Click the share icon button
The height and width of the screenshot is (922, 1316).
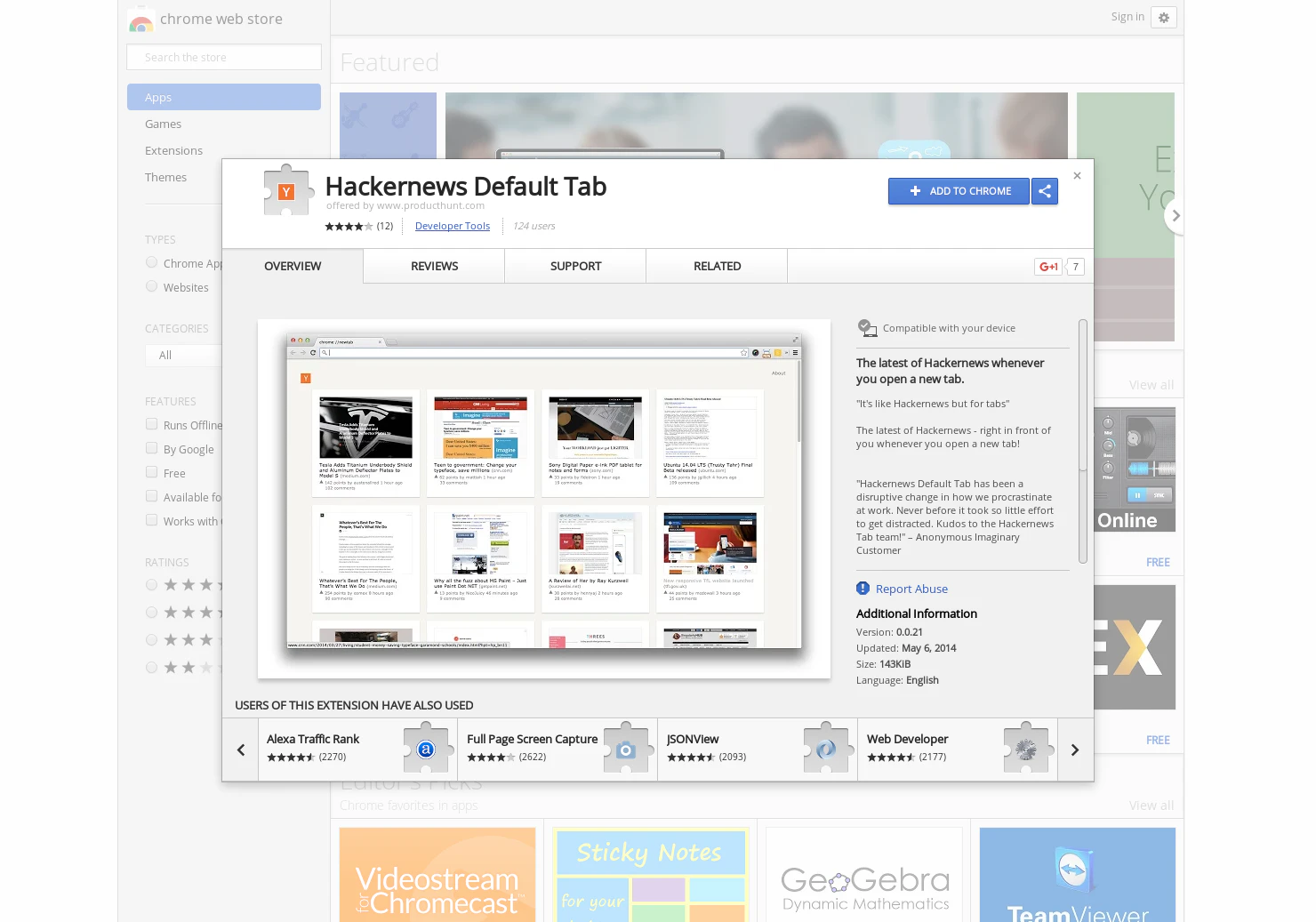coord(1045,191)
